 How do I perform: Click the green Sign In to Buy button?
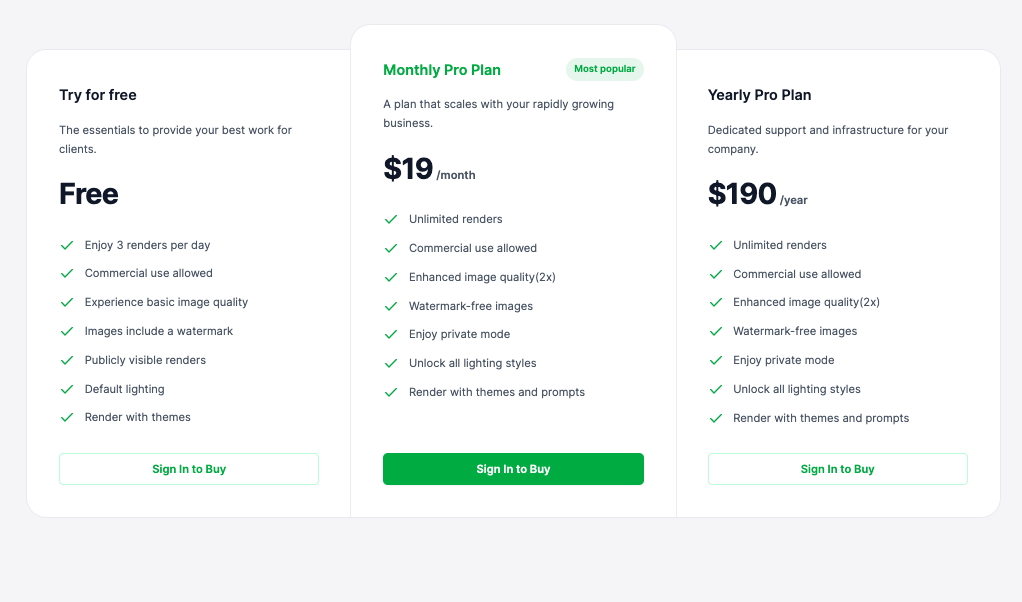tap(513, 469)
